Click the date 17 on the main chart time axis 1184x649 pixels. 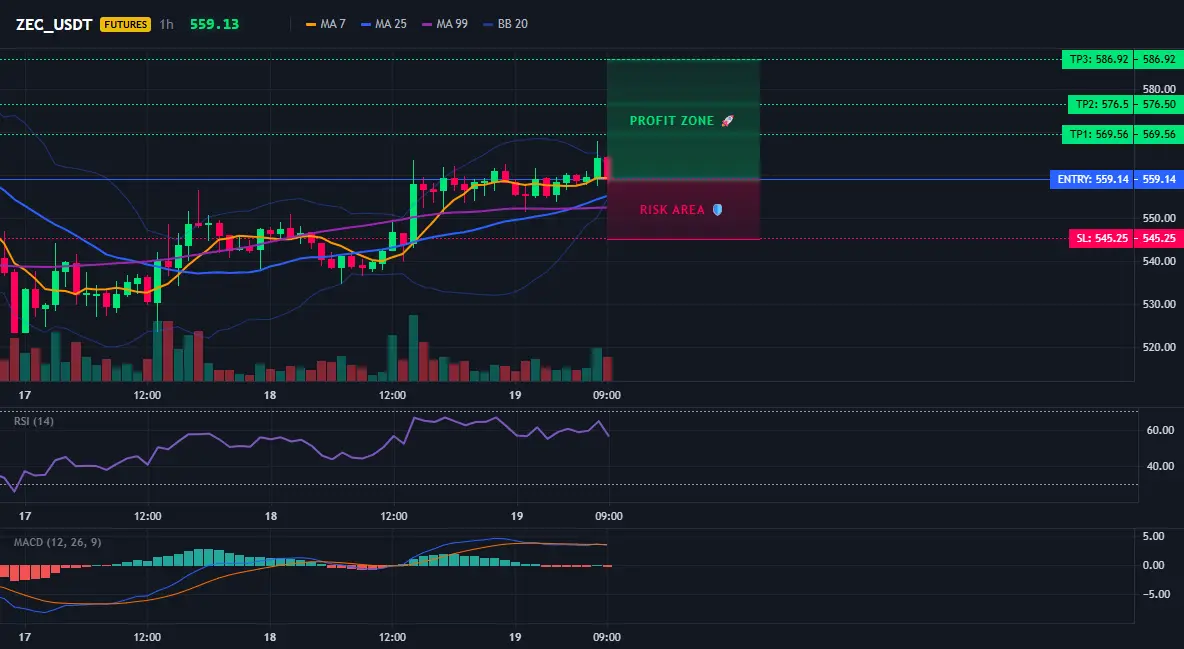point(24,395)
